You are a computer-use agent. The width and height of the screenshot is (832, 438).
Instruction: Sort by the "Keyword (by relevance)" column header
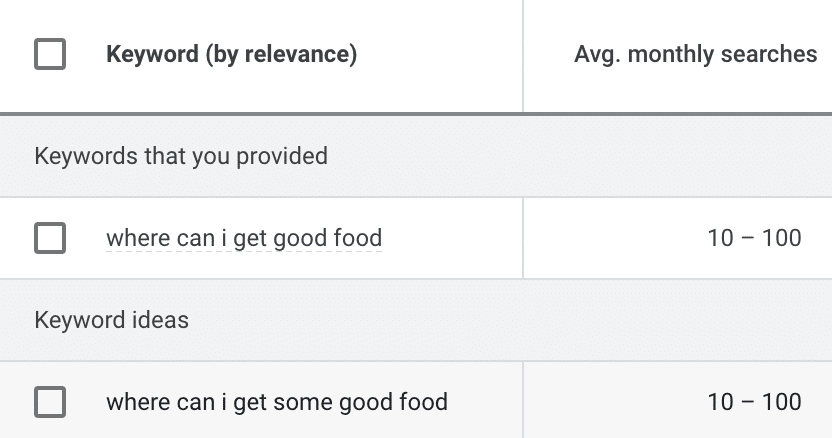pyautogui.click(x=231, y=54)
